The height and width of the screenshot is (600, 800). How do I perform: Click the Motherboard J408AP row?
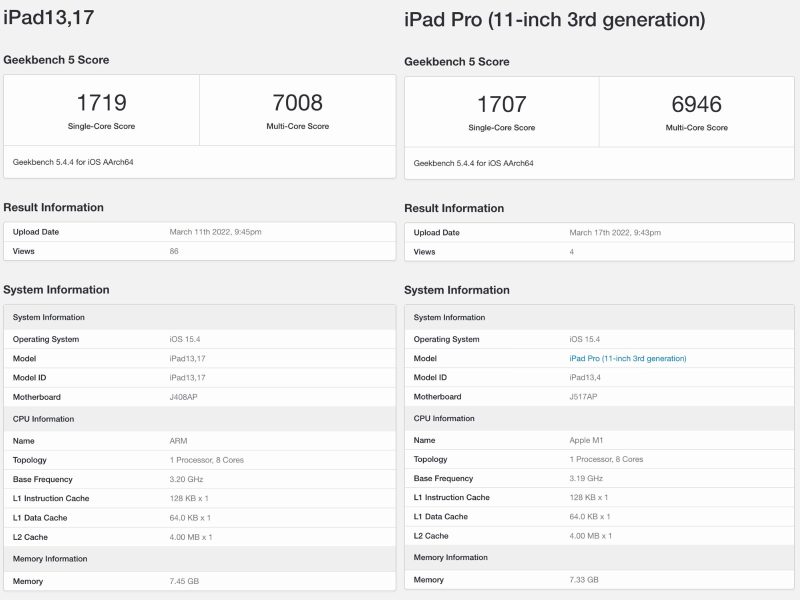click(200, 397)
